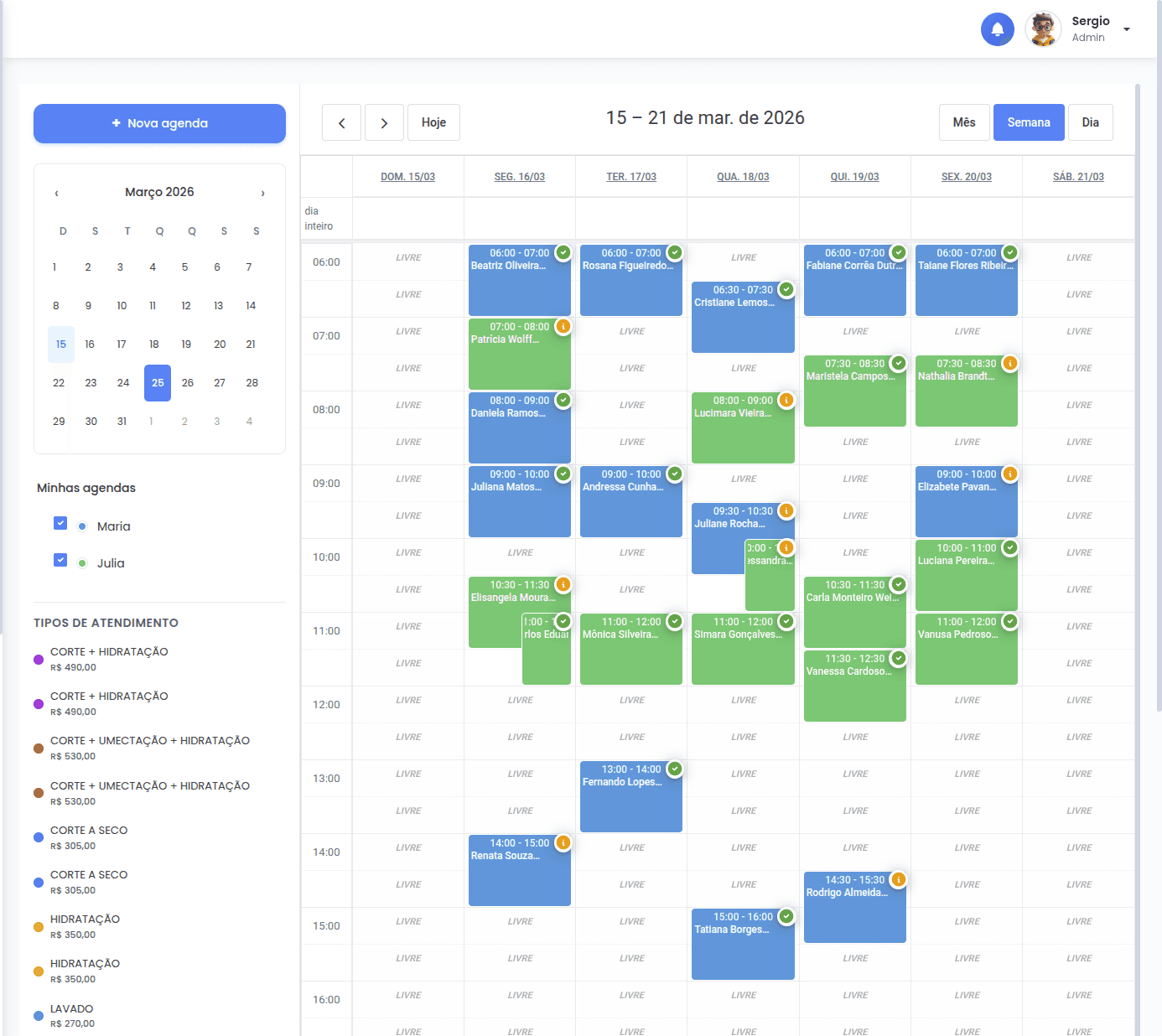
Task: Open Daniela Ramos 08:00 appointment
Action: (520, 427)
